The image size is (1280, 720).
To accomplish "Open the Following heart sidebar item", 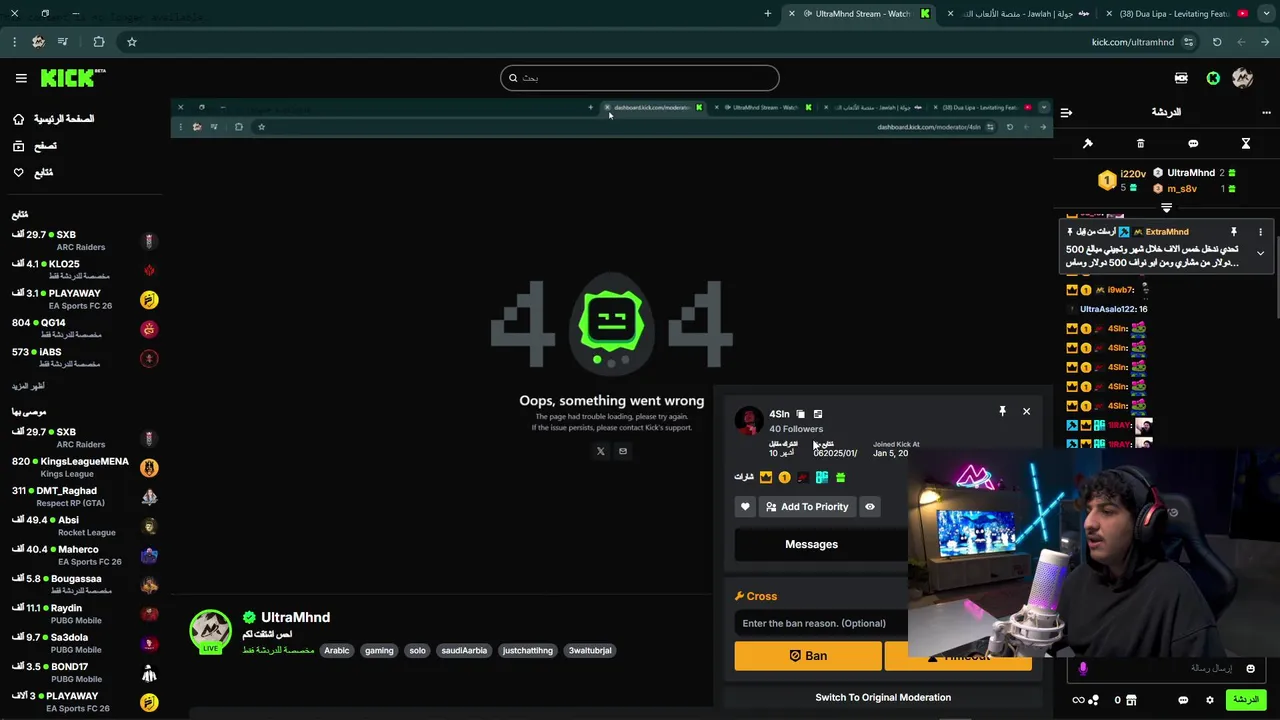I will (33, 173).
